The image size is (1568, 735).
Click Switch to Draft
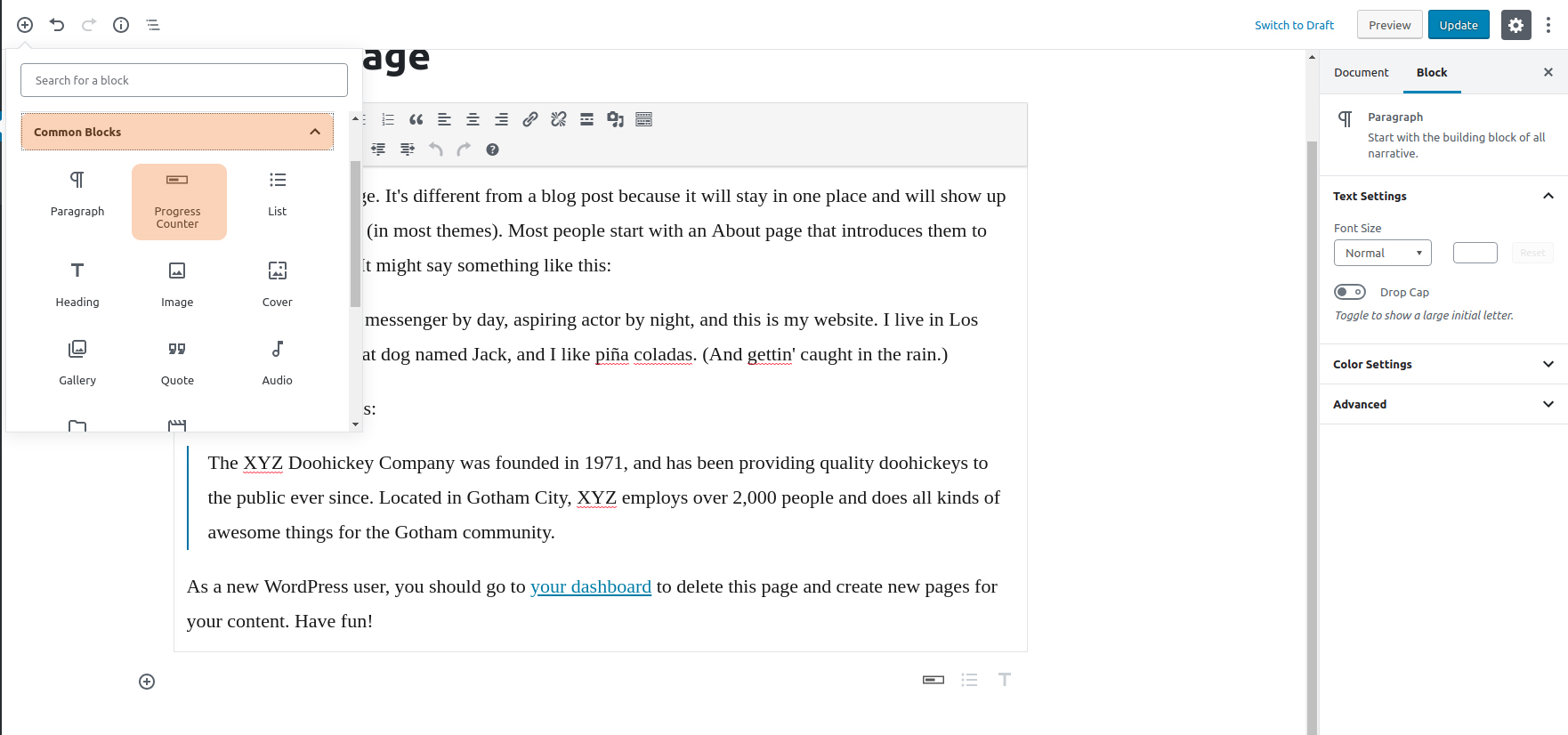pyautogui.click(x=1294, y=25)
